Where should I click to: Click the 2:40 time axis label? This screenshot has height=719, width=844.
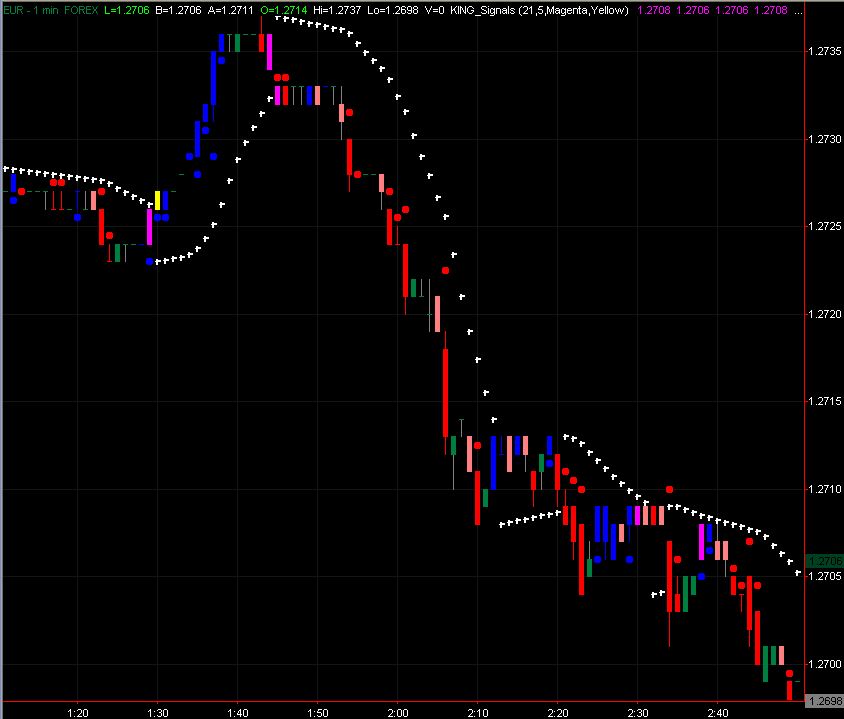(x=718, y=713)
